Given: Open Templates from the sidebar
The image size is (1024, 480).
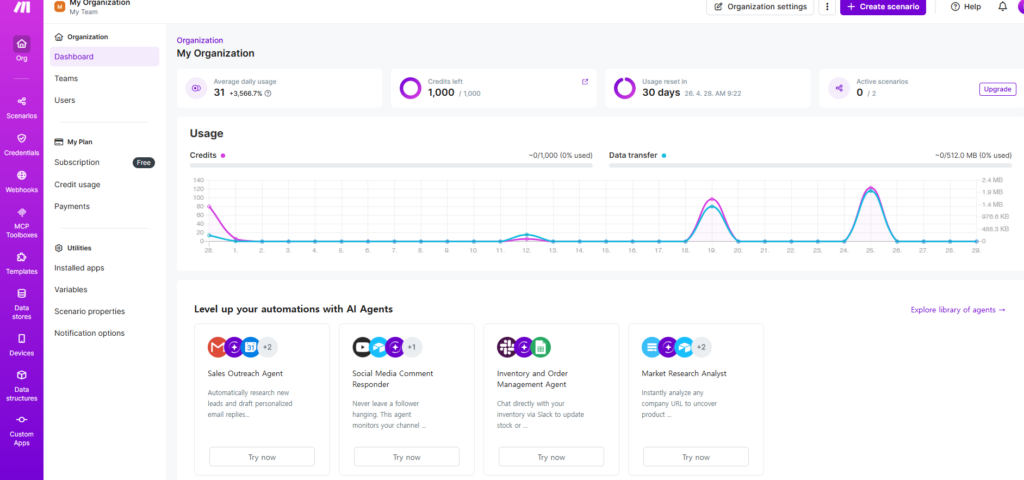Looking at the screenshot, I should [x=21, y=262].
